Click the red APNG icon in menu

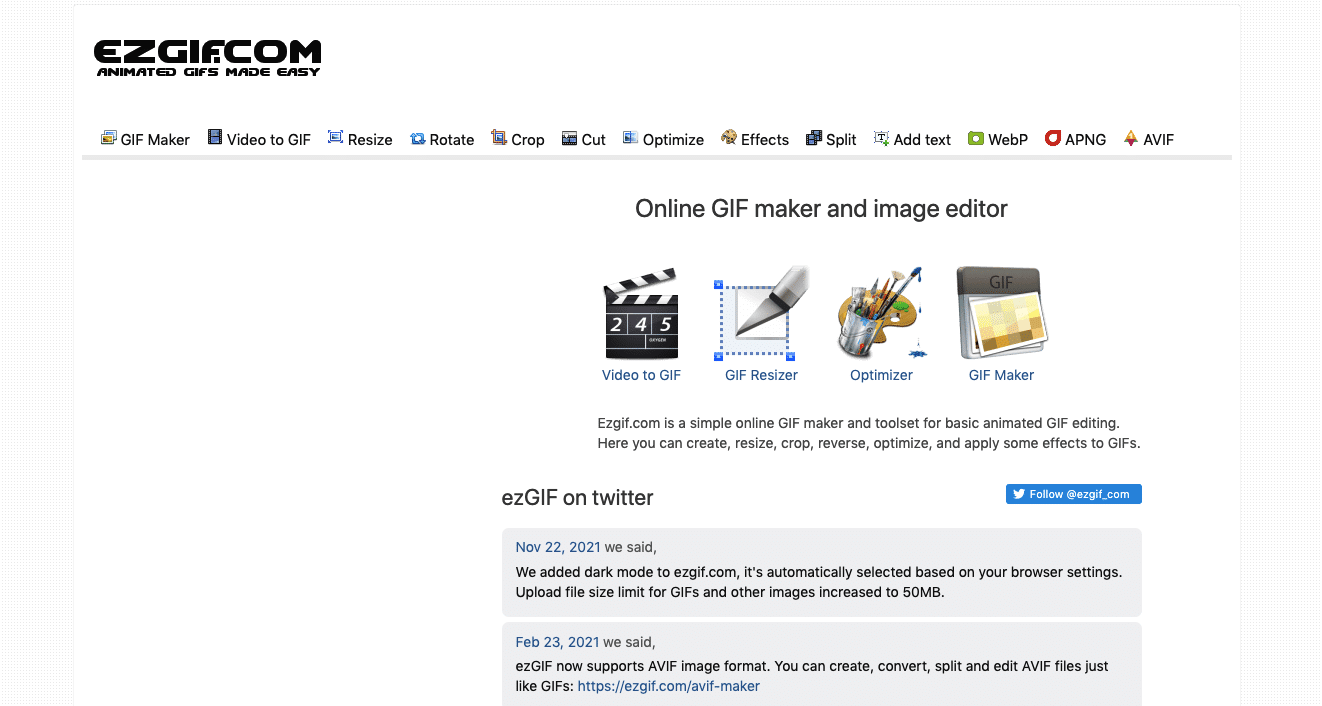click(x=1053, y=139)
